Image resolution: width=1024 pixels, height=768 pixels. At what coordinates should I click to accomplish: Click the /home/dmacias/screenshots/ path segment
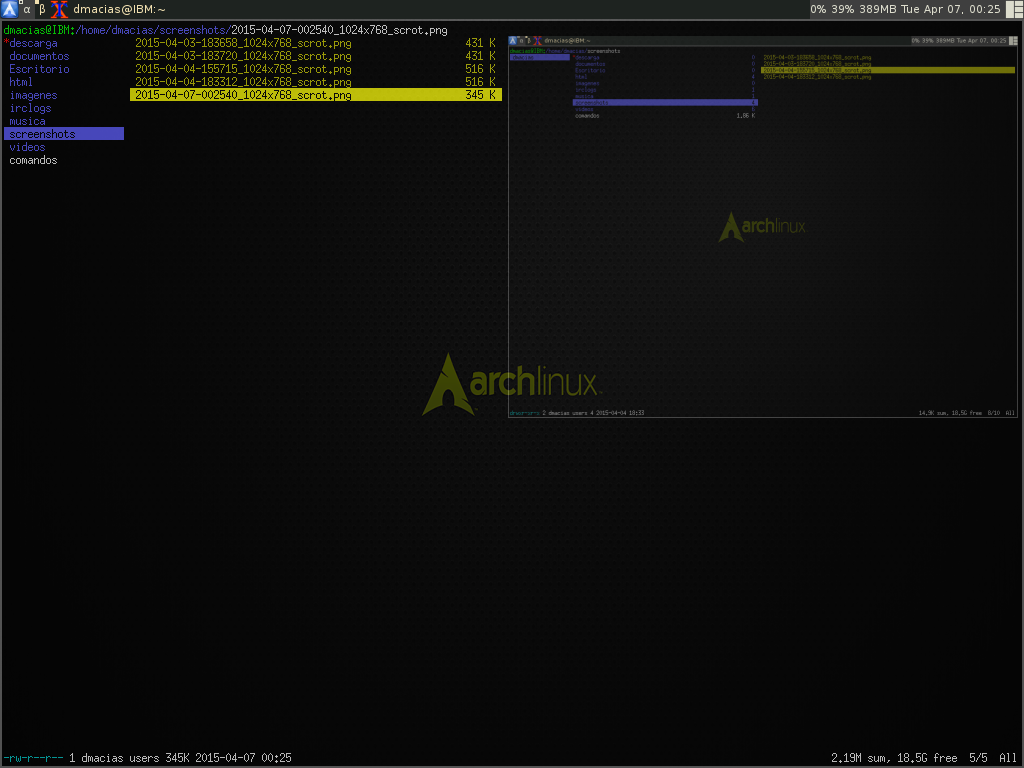[x=153, y=30]
